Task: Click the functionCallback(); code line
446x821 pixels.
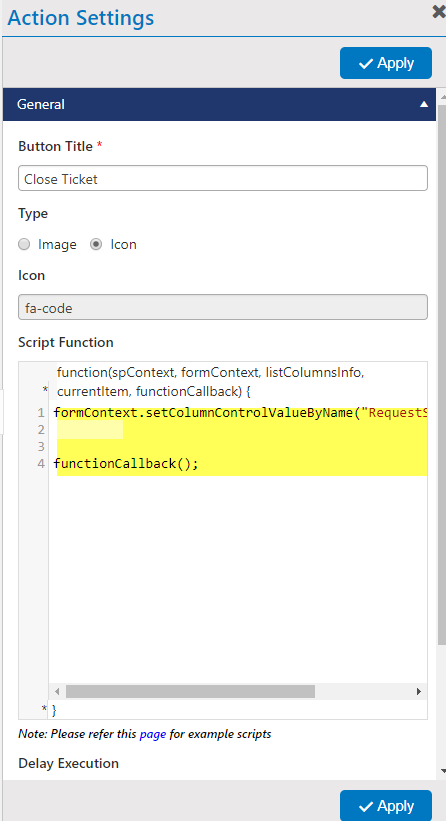Action: [126, 464]
